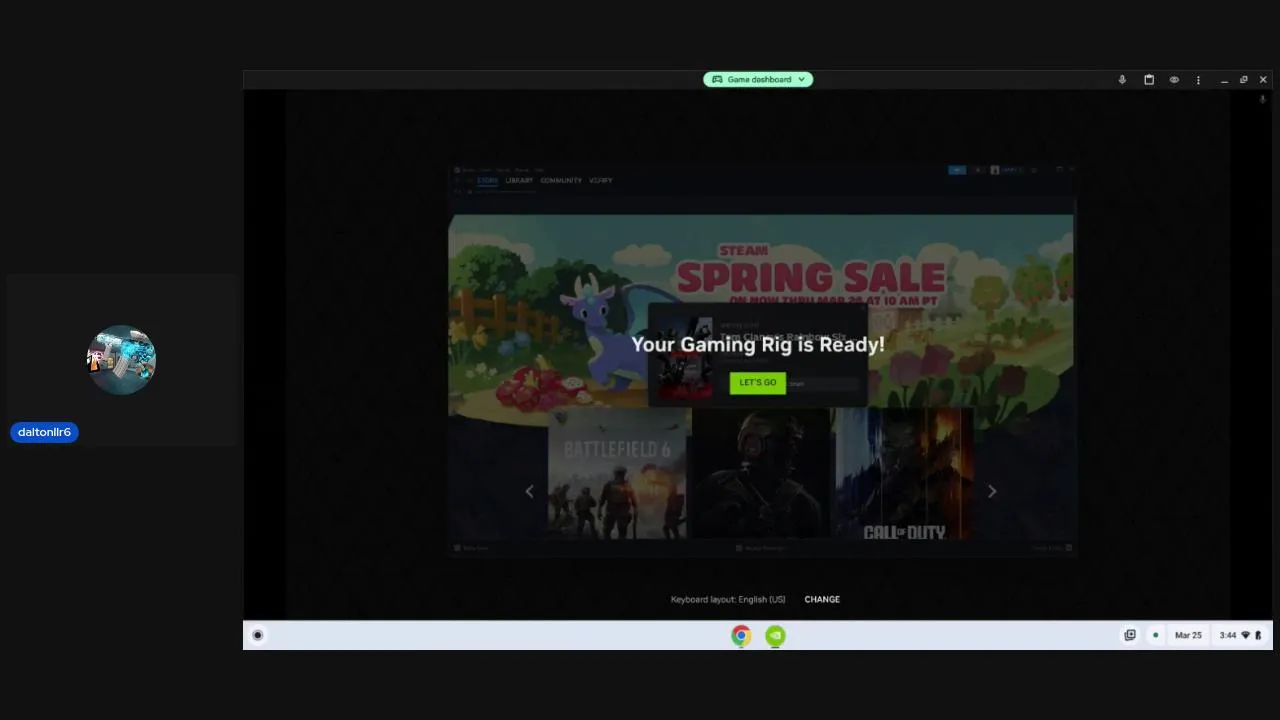The height and width of the screenshot is (720, 1280).
Task: Launch Google Chrome from the shelf
Action: coord(741,635)
